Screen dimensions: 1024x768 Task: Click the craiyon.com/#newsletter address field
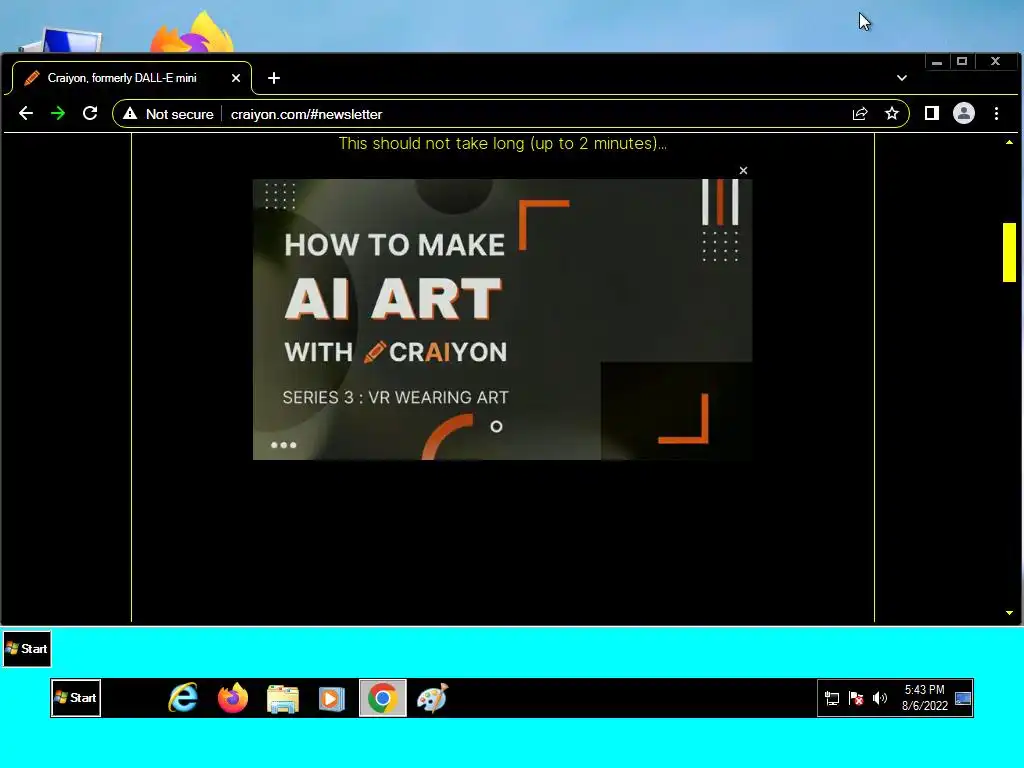coord(306,114)
